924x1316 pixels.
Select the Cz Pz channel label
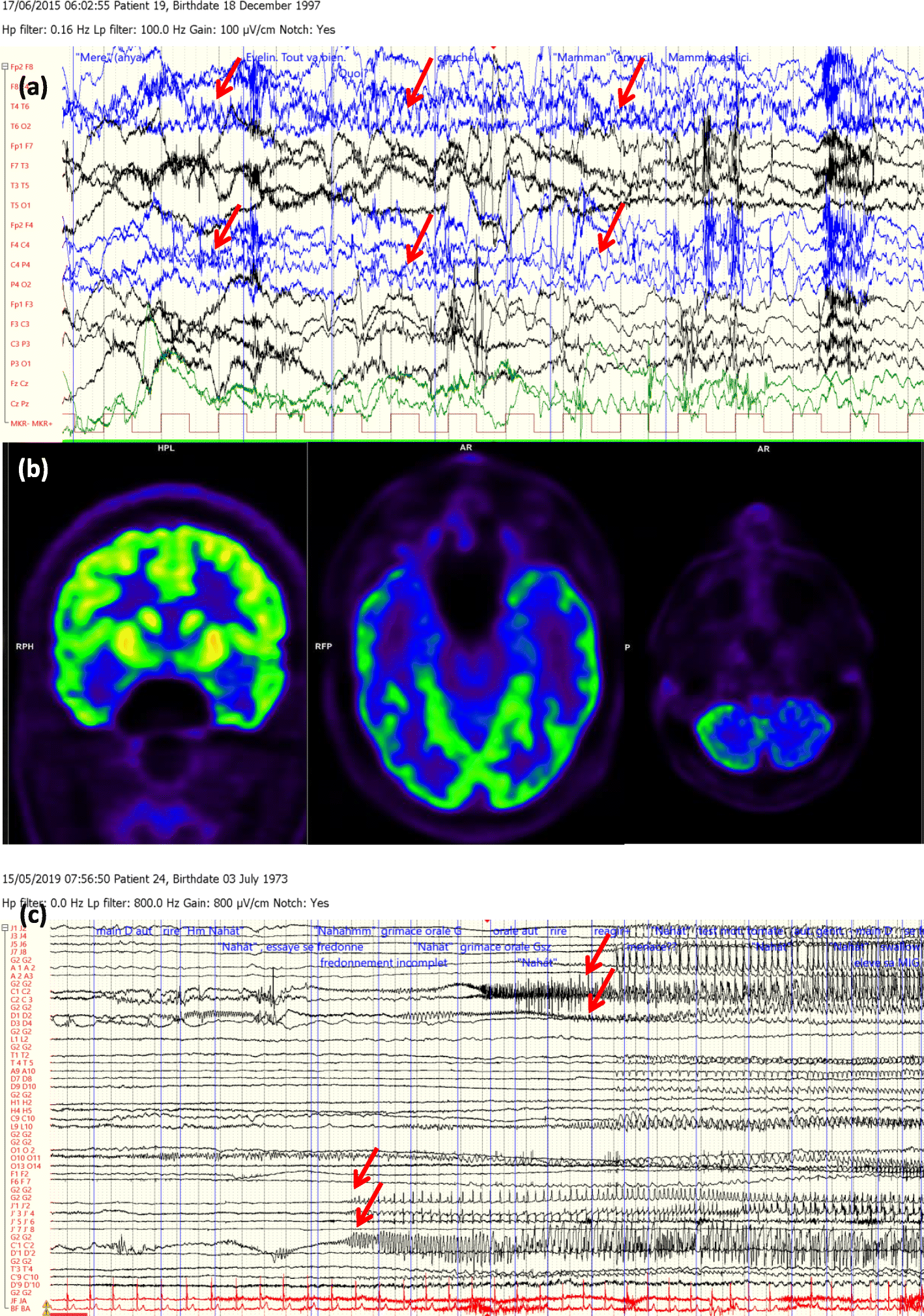[20, 403]
